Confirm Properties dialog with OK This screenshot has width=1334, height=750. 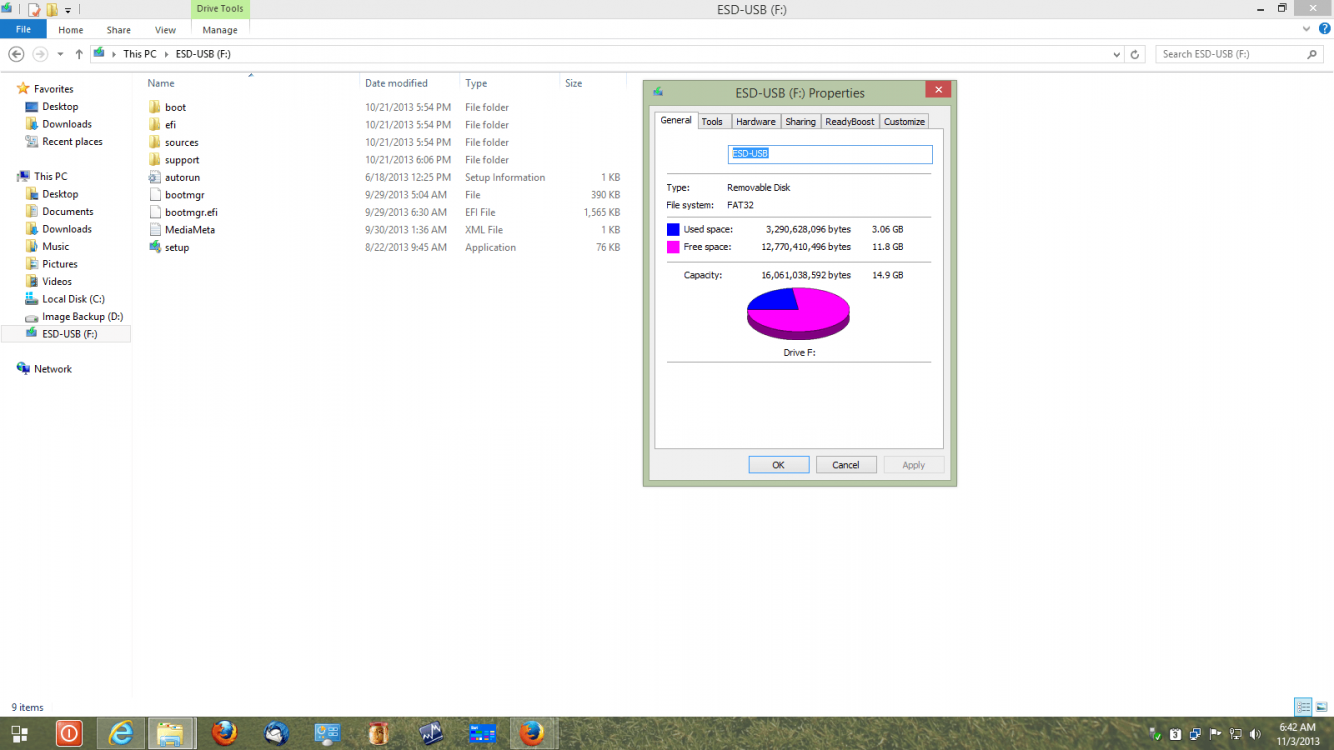click(778, 465)
